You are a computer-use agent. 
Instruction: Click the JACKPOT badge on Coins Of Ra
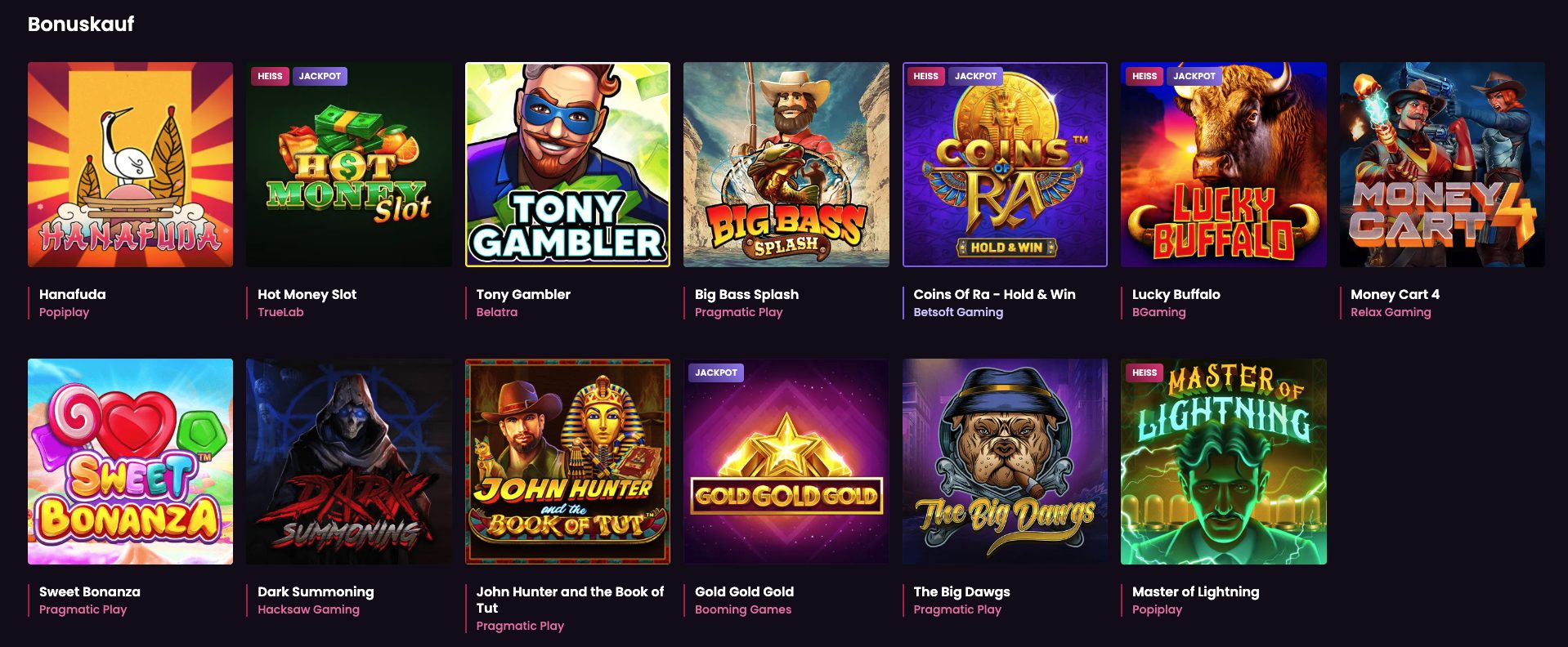point(975,76)
